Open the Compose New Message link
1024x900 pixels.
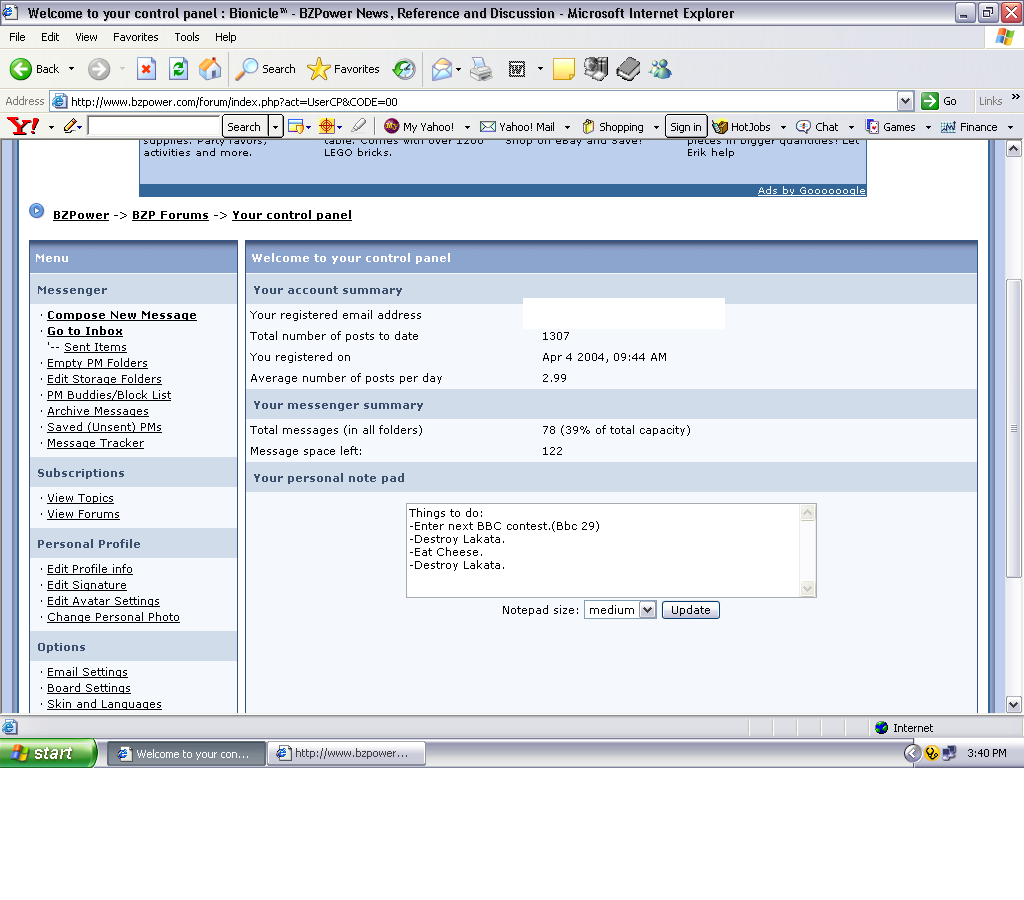coord(122,315)
